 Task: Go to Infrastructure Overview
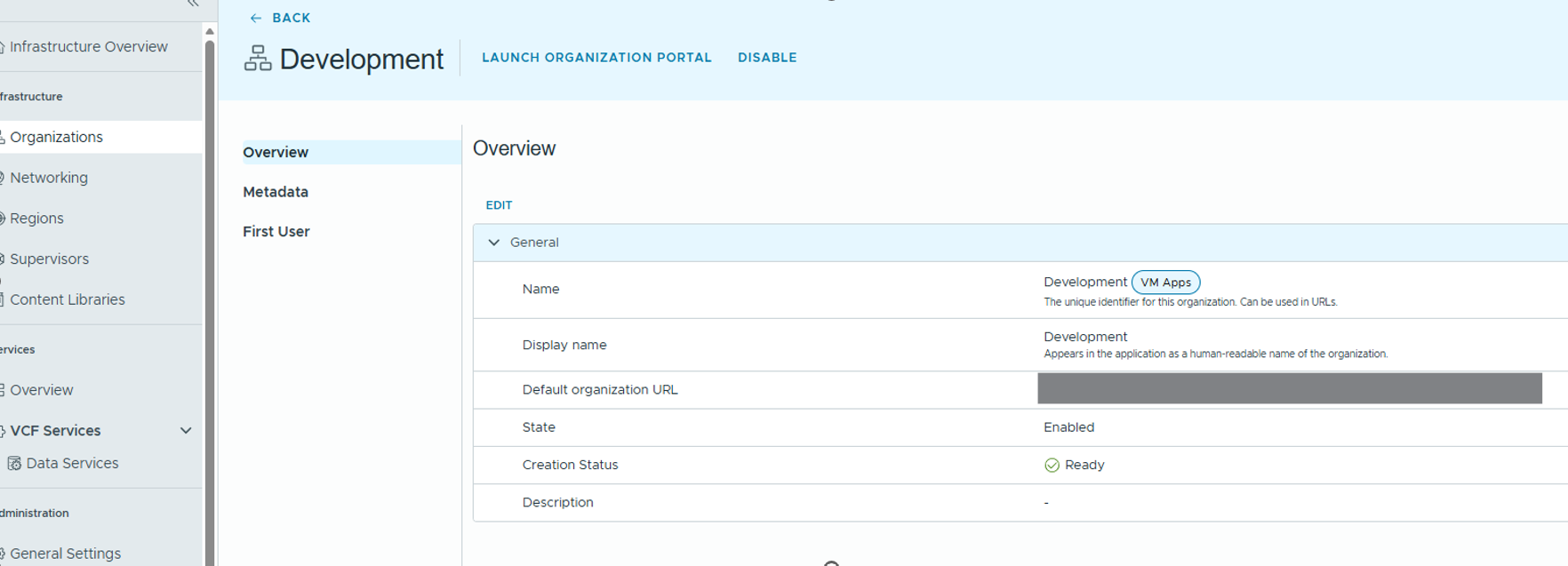coord(88,47)
